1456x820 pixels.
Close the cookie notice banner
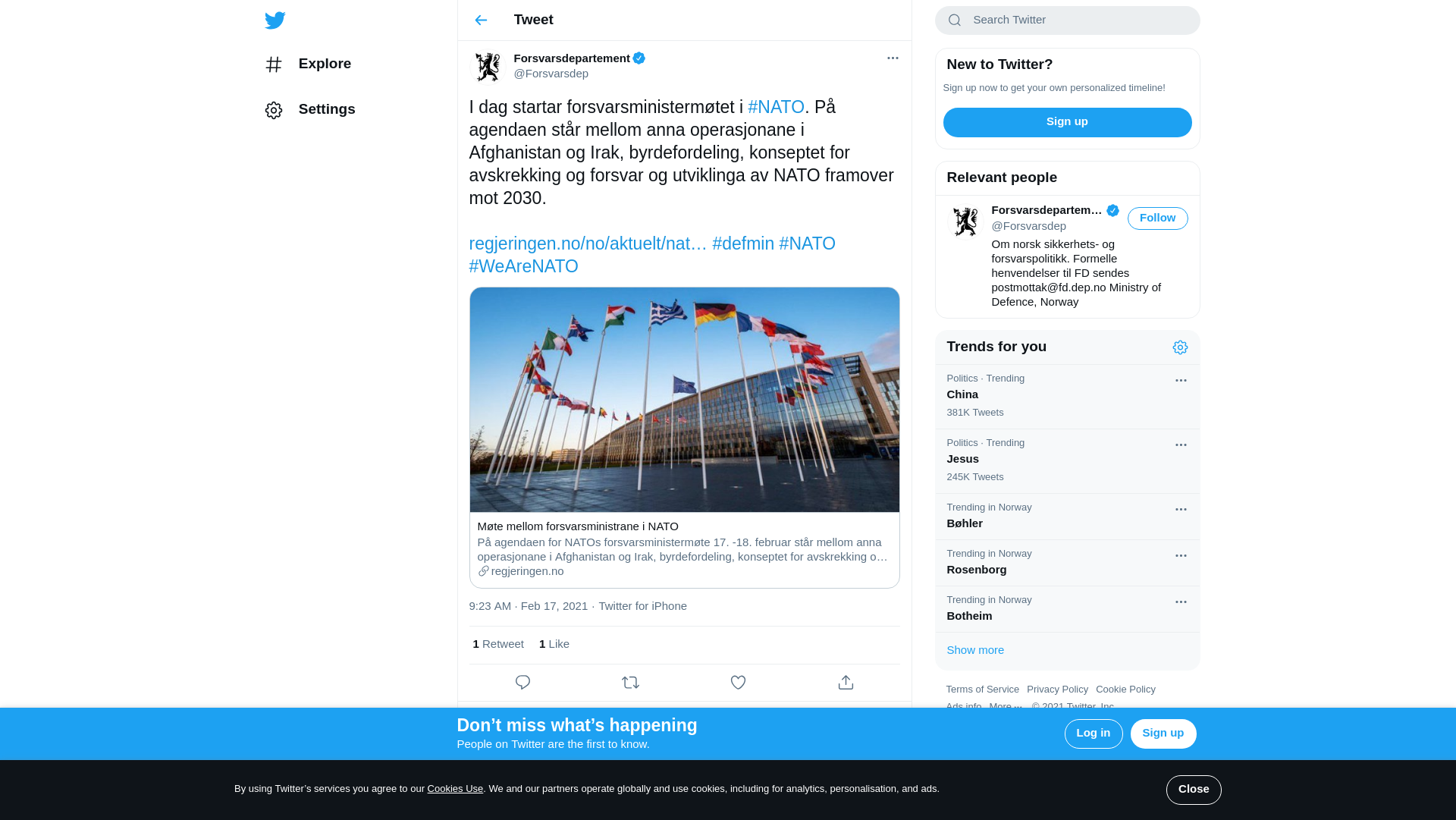[1193, 790]
